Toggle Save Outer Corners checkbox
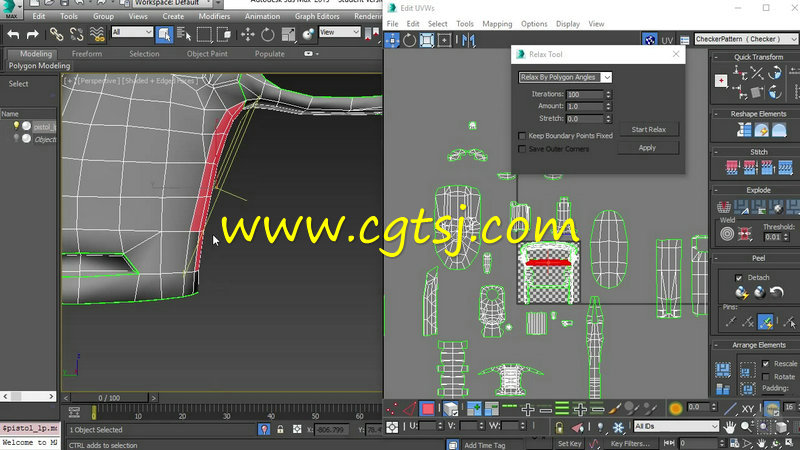 pos(522,149)
